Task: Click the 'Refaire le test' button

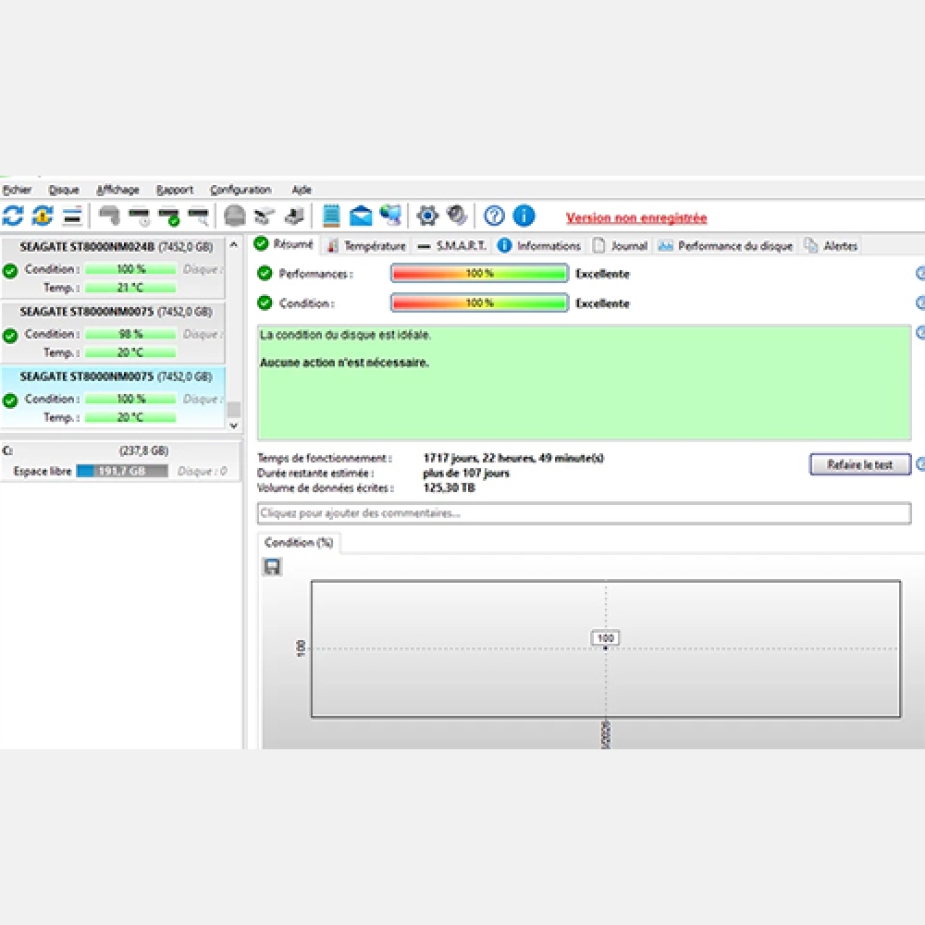Action: [x=860, y=465]
